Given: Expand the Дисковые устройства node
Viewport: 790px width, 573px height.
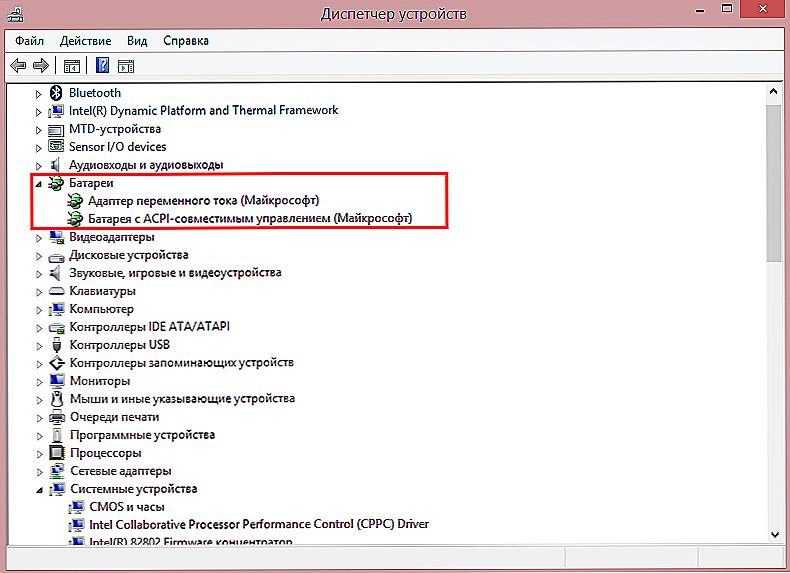Looking at the screenshot, I should coord(39,256).
